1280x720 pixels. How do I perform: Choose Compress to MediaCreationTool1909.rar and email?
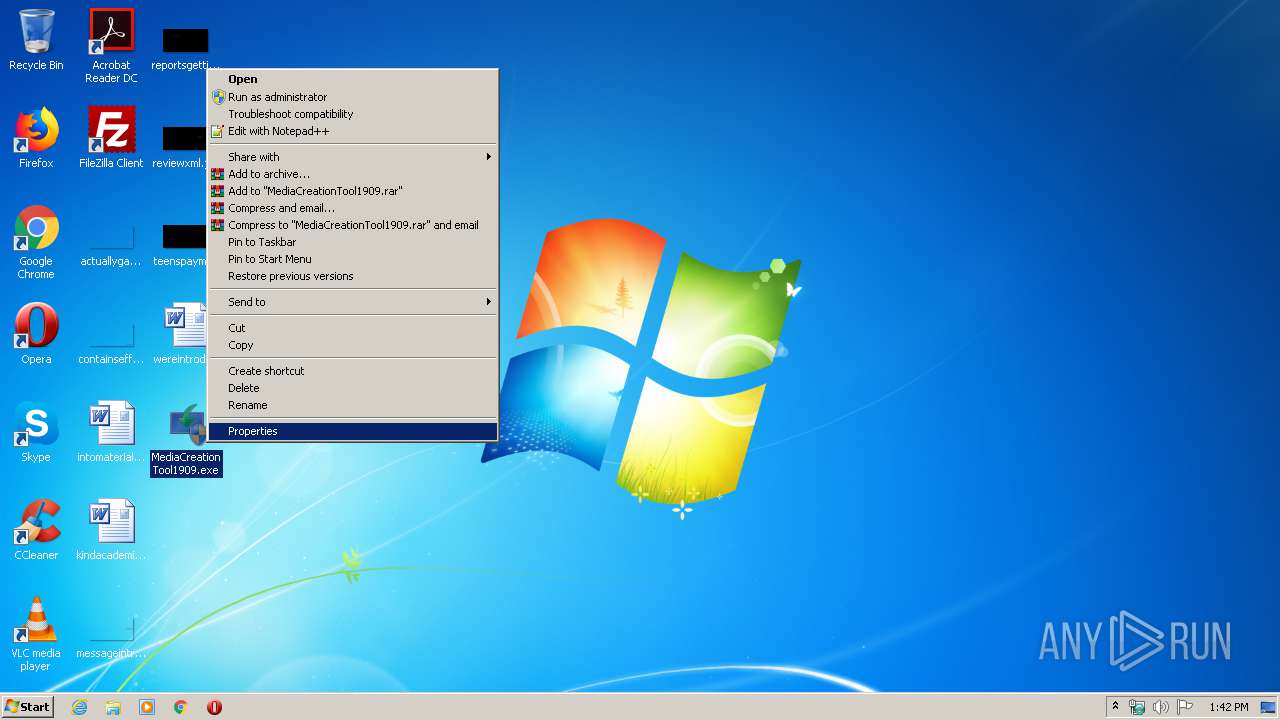[x=352, y=225]
